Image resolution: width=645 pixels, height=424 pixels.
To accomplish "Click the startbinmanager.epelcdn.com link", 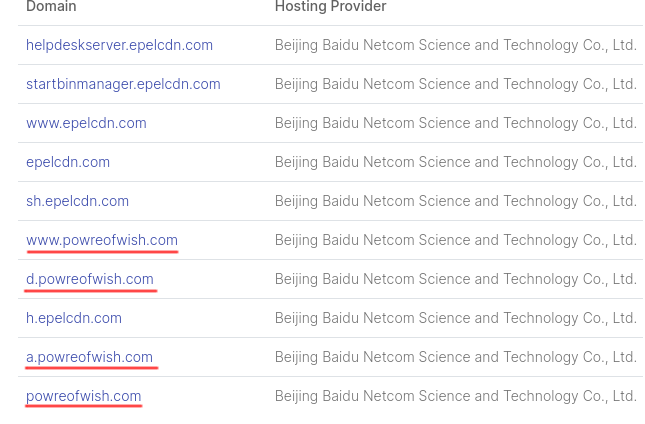I will pos(123,84).
